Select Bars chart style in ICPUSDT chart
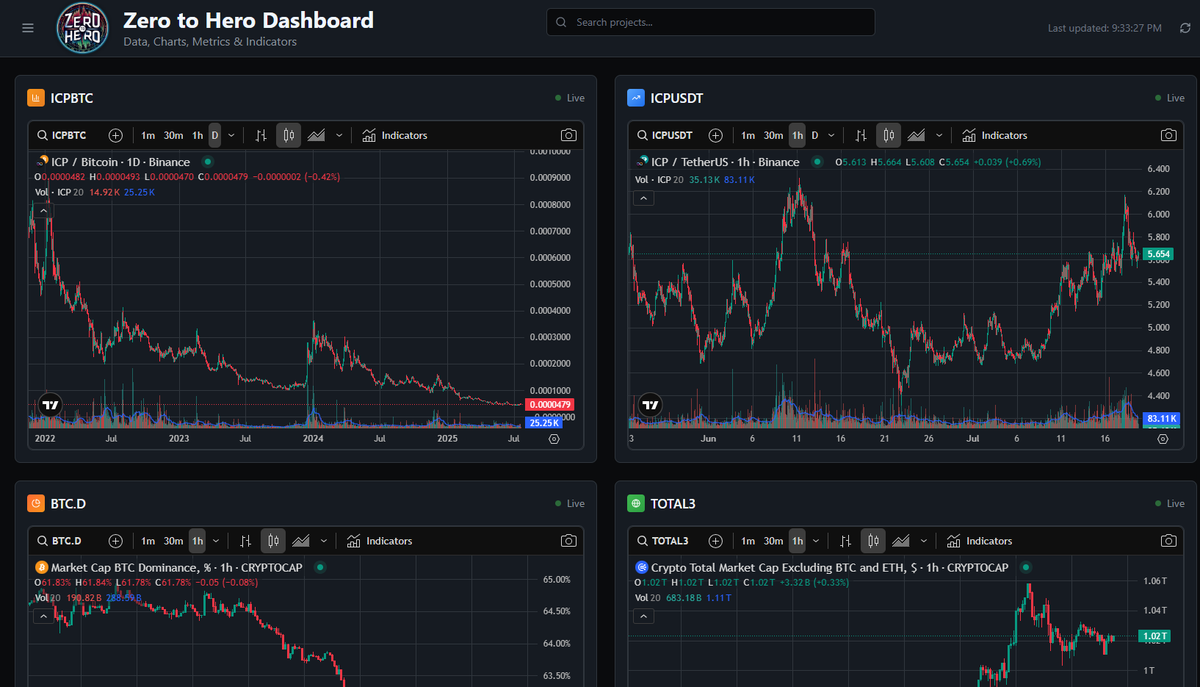This screenshot has width=1200, height=687. click(x=861, y=135)
